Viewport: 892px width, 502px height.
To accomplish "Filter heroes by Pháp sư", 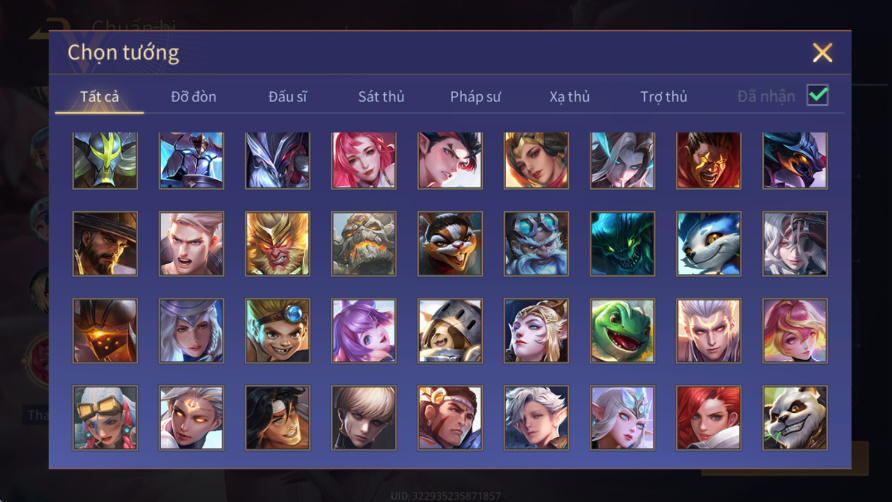I will coord(475,96).
